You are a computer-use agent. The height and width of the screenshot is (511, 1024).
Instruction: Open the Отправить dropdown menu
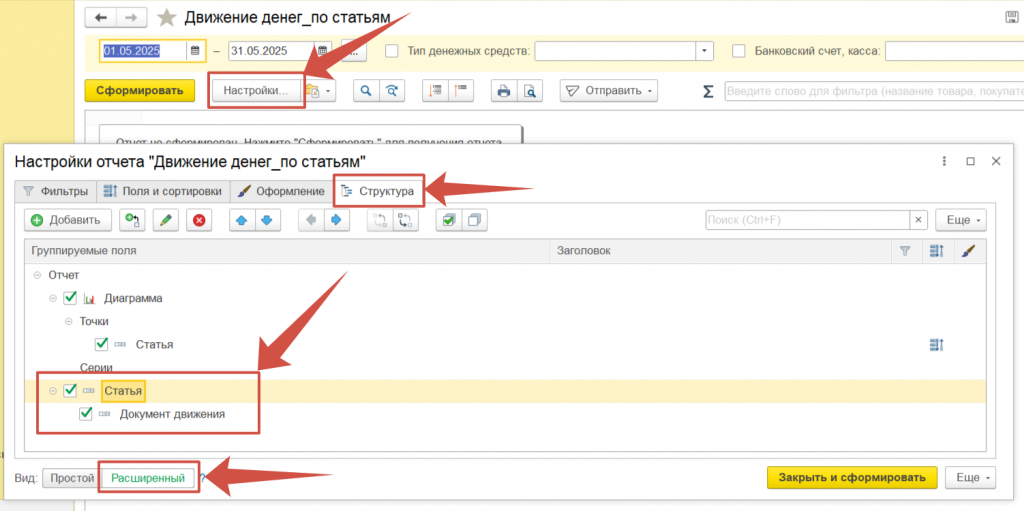(608, 91)
